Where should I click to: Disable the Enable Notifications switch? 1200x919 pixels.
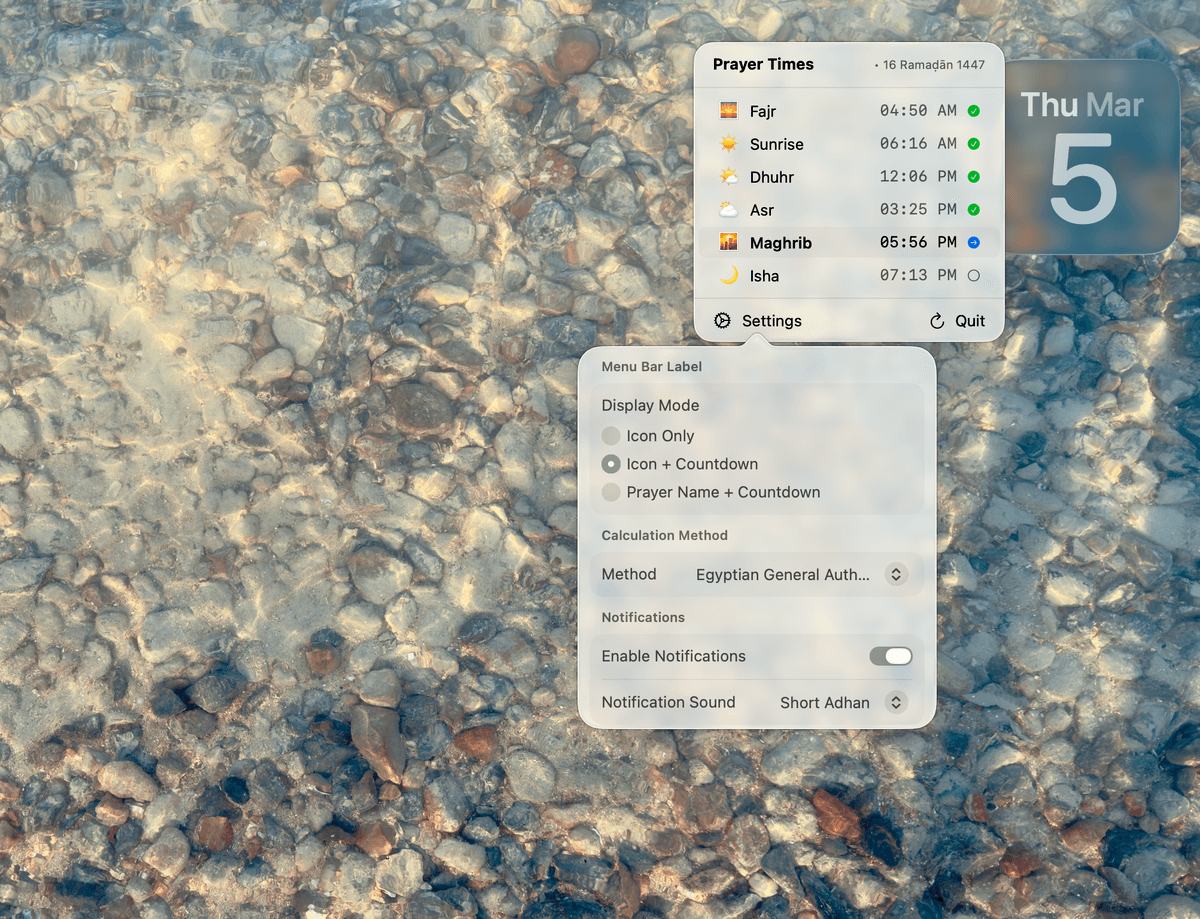coord(890,656)
